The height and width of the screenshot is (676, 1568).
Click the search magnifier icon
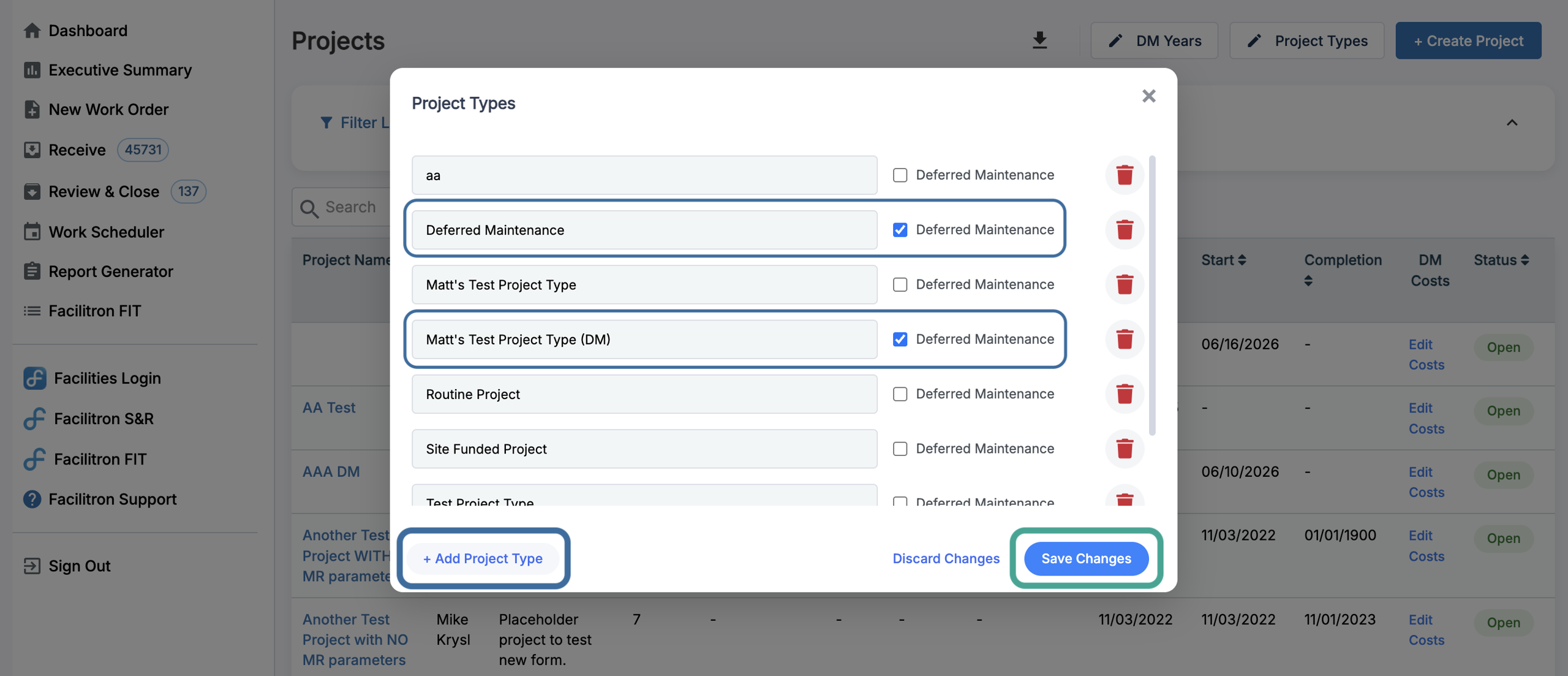309,208
